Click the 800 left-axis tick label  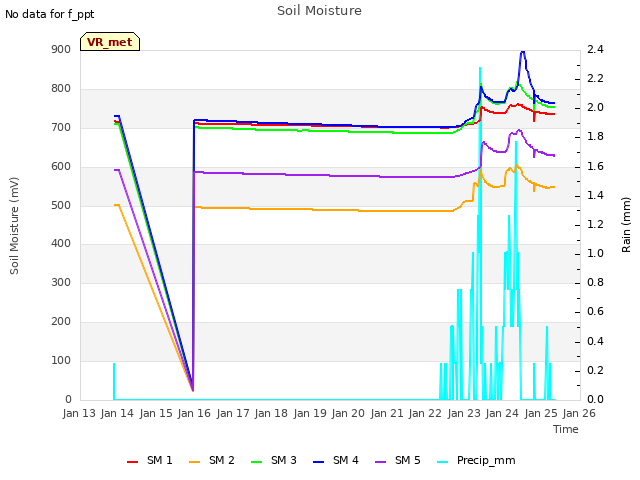coord(61,89)
